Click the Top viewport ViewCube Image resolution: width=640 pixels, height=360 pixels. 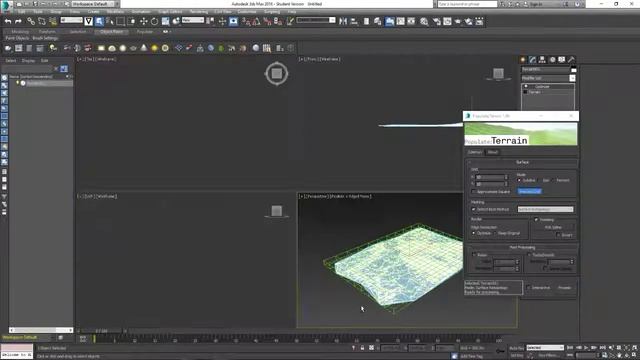(277, 73)
